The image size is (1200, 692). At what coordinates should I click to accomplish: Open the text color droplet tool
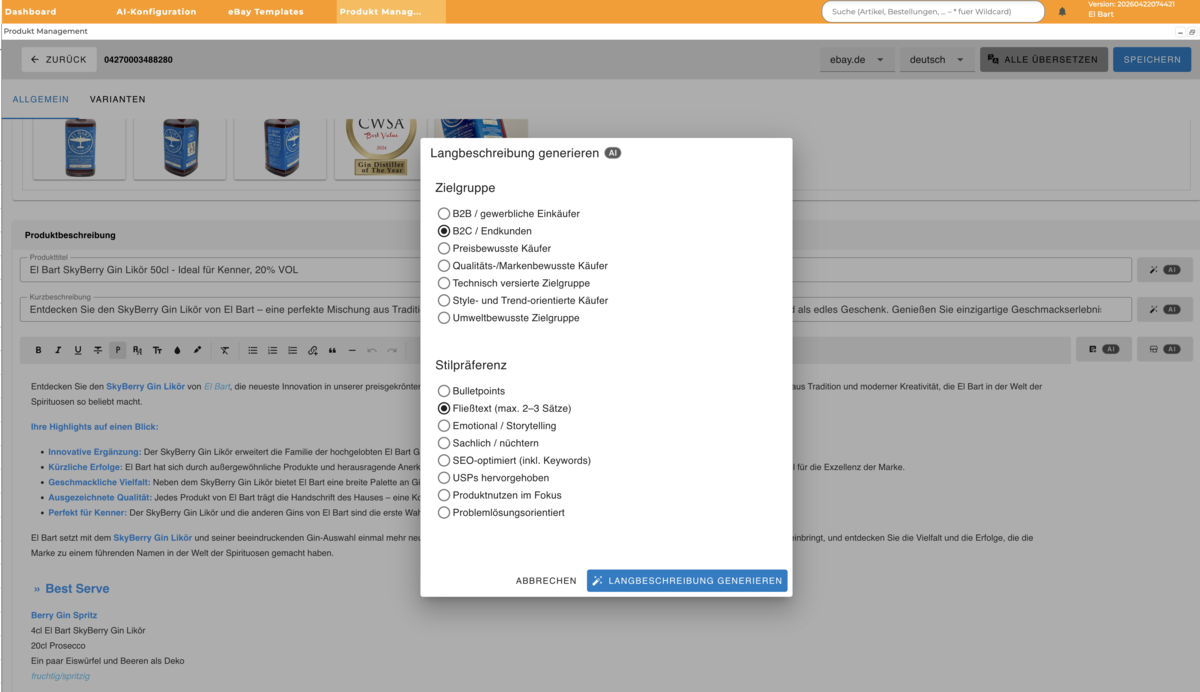tap(177, 350)
